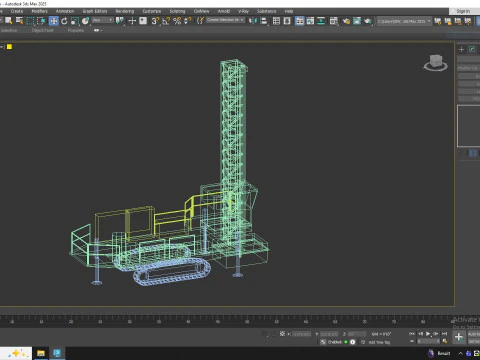480x360 pixels.
Task: Toggle Spinner Snap
Action: 188,21
